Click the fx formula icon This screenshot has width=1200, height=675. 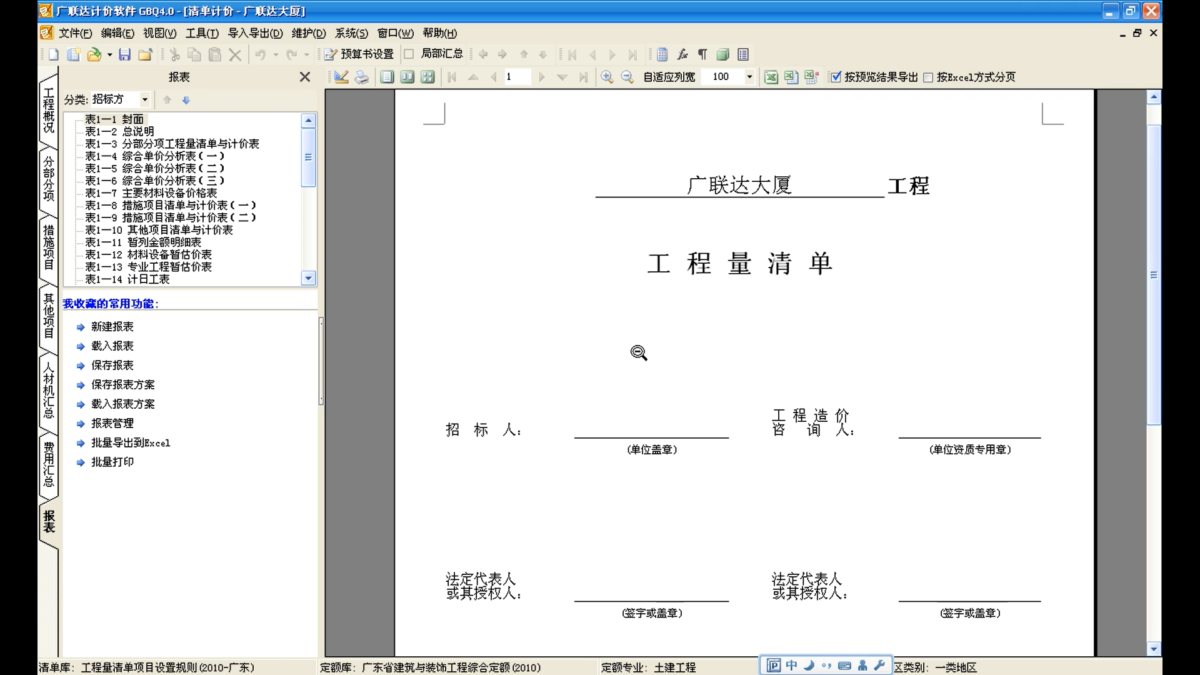(x=682, y=55)
